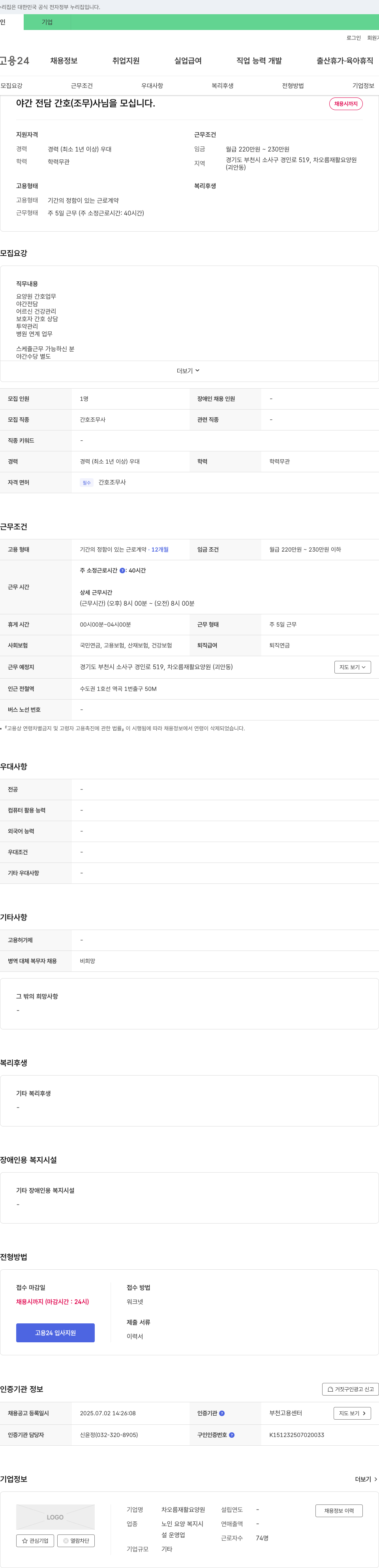Select 워크넷 under 접수 방법

[x=135, y=1302]
